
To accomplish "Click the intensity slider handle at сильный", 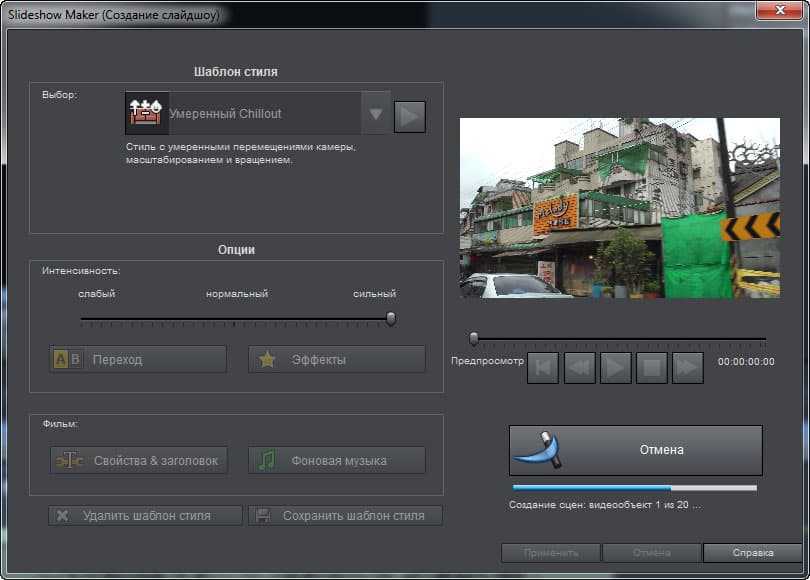I will tap(391, 319).
